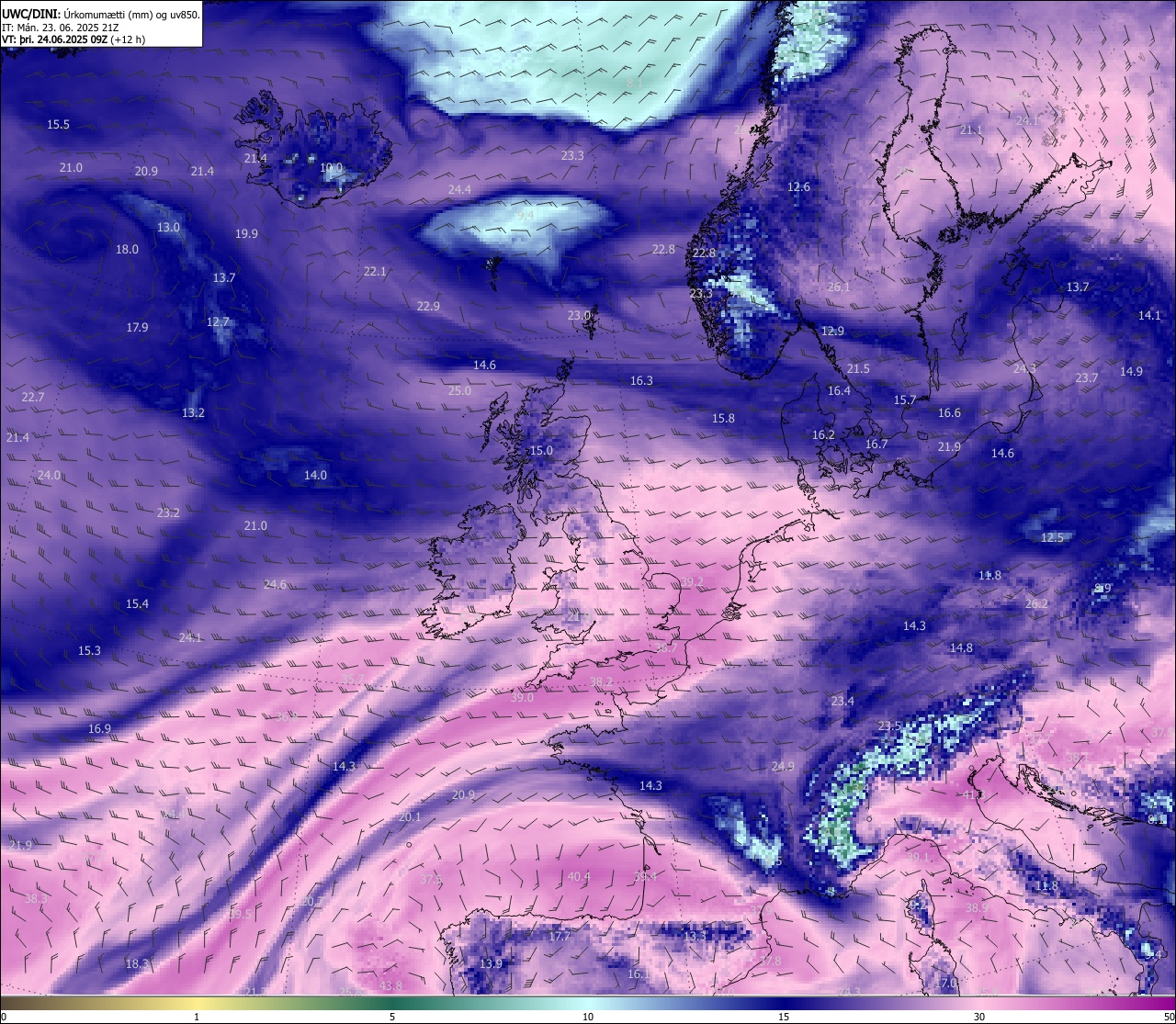Click the "18.3" map value
This screenshot has height=1024, width=1176.
click(137, 963)
